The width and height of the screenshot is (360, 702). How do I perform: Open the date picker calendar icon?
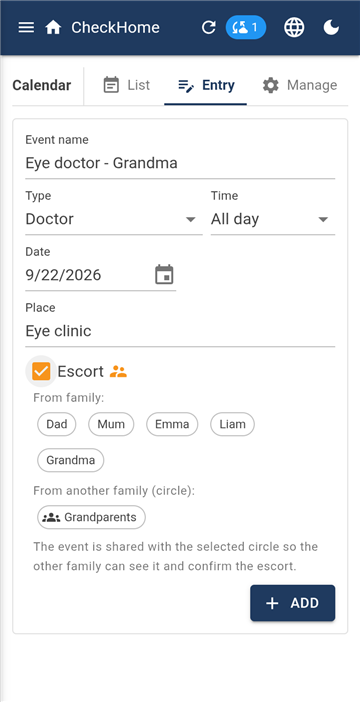pos(164,274)
